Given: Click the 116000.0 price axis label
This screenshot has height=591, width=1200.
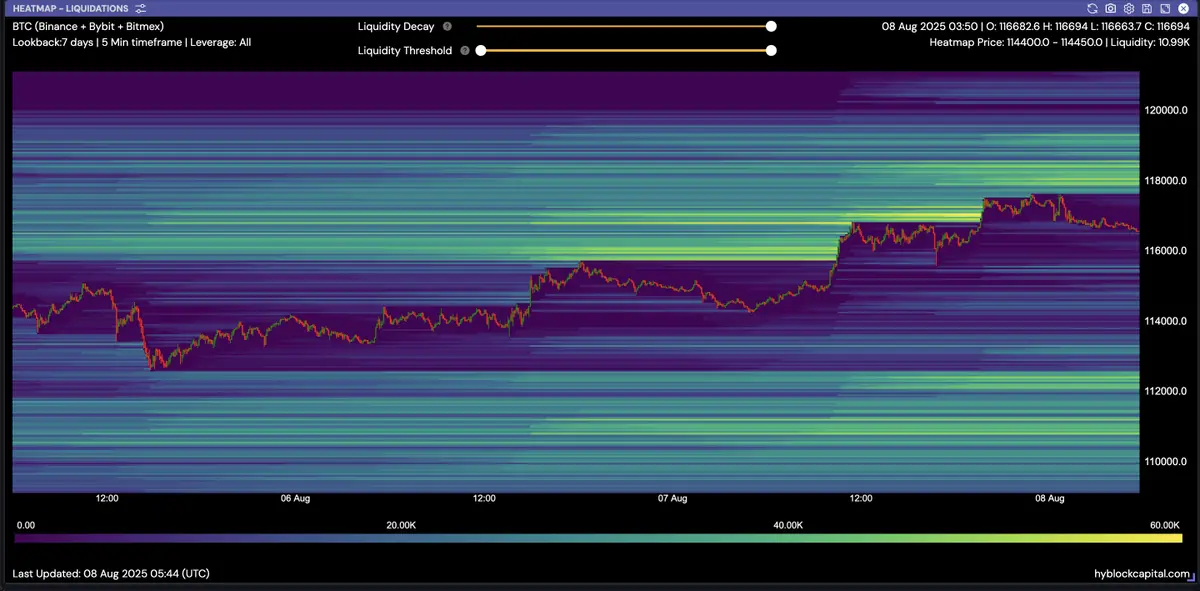Looking at the screenshot, I should (x=1165, y=251).
